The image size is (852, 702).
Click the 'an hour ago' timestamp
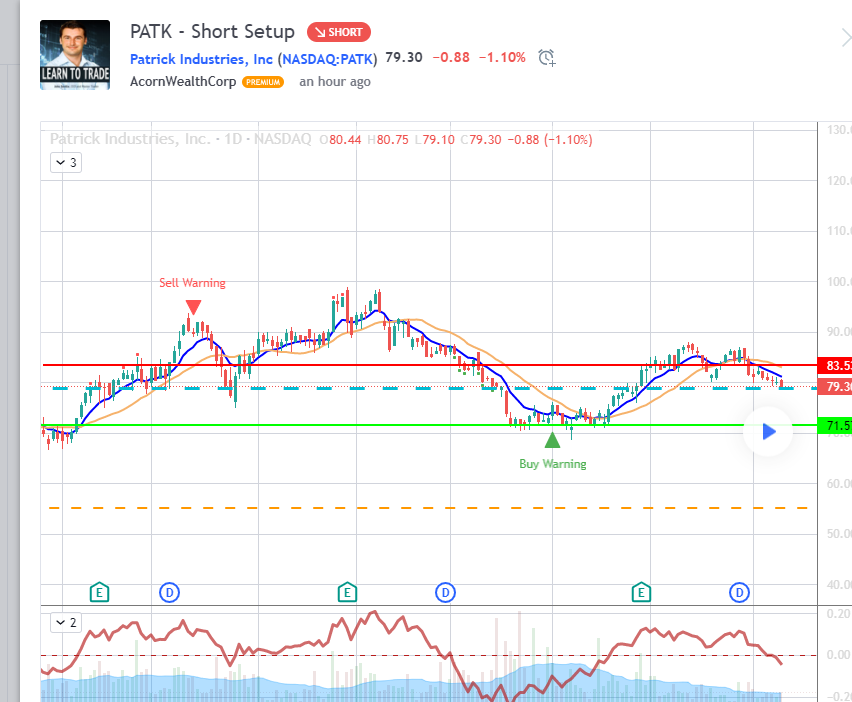(335, 82)
